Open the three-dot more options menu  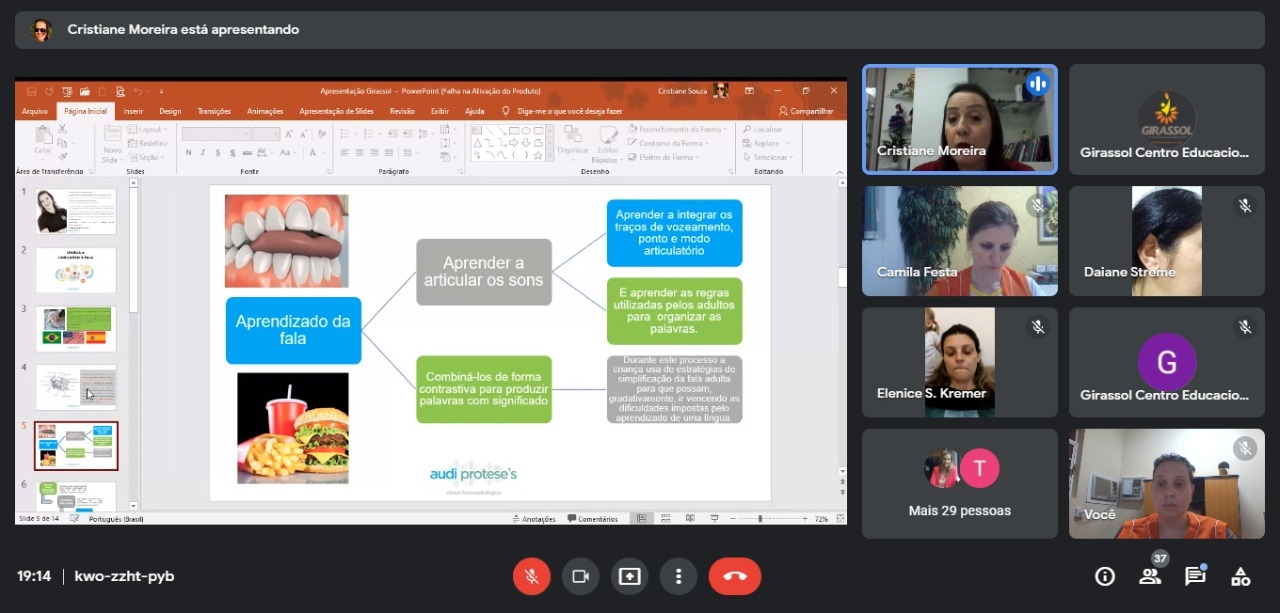pos(678,576)
